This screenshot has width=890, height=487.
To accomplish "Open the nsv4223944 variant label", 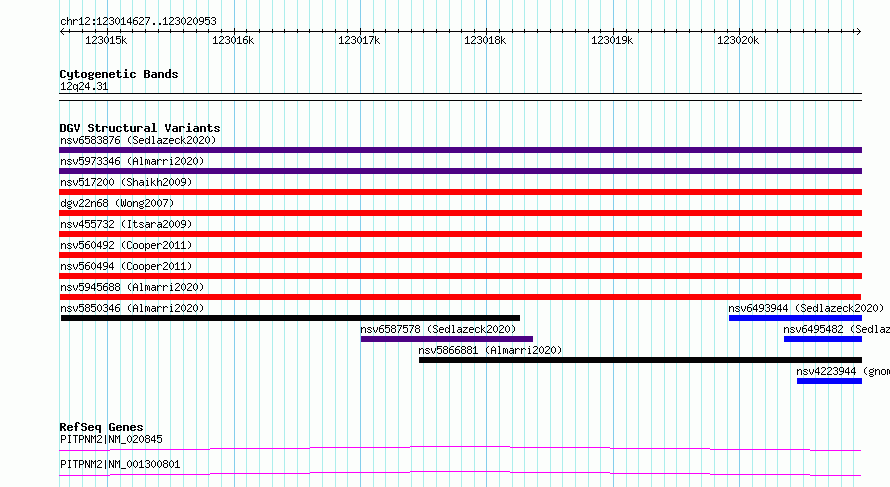I will [x=843, y=371].
